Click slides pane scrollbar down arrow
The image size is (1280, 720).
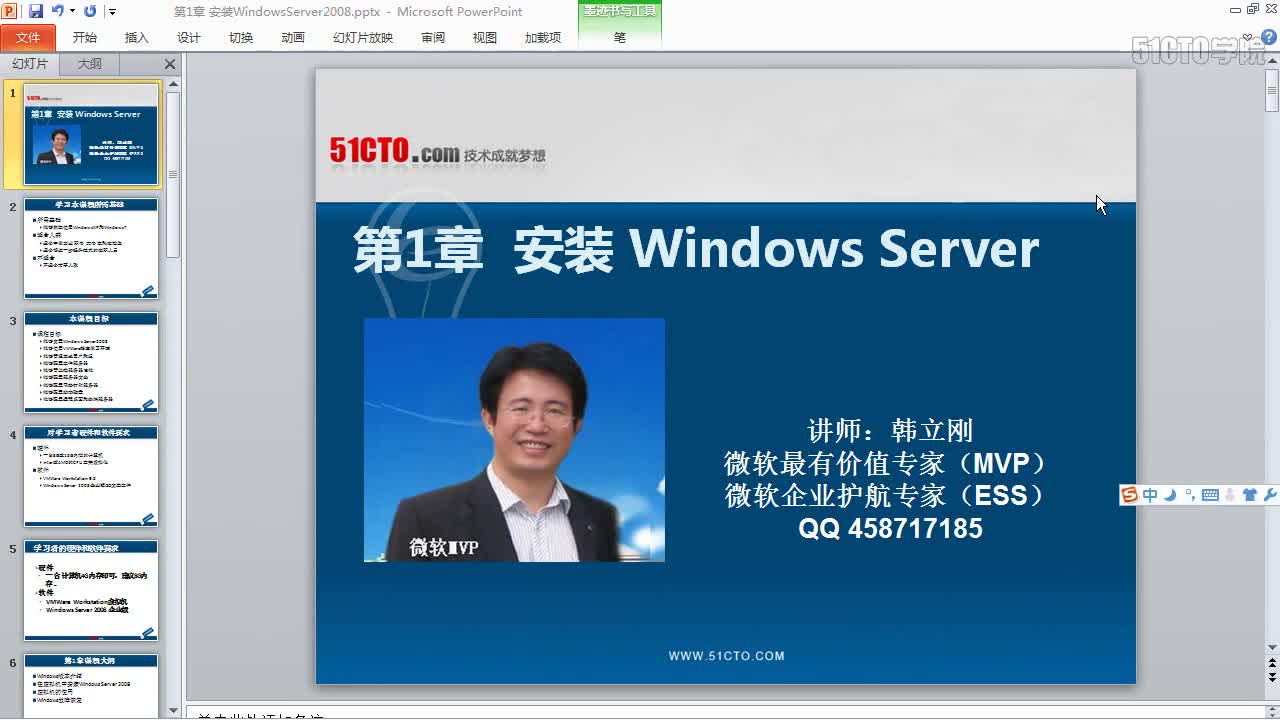click(173, 711)
